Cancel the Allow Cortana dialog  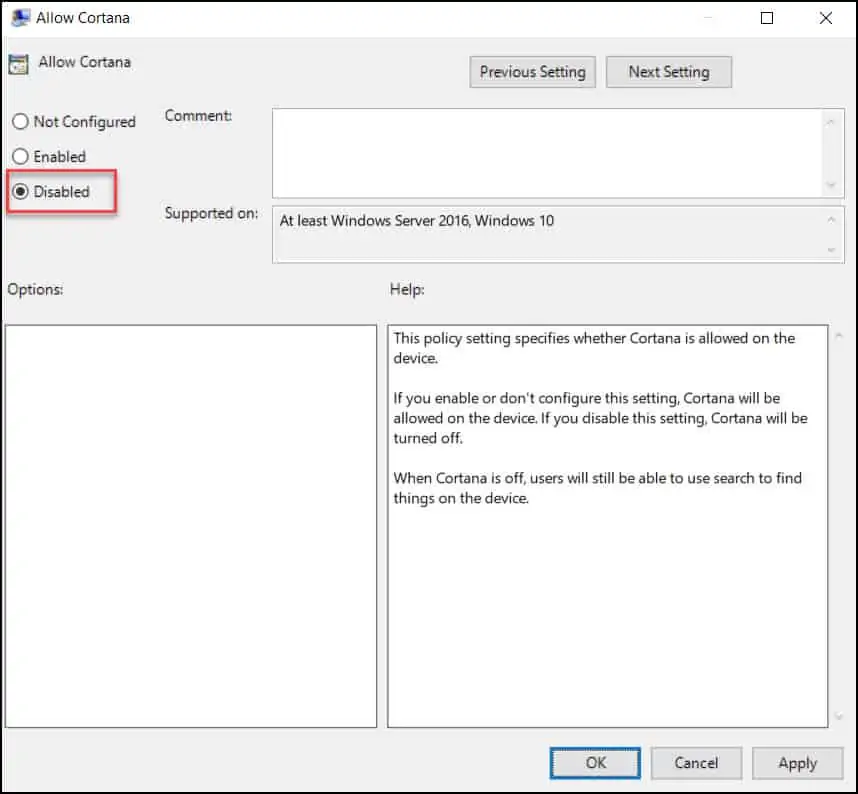point(696,763)
